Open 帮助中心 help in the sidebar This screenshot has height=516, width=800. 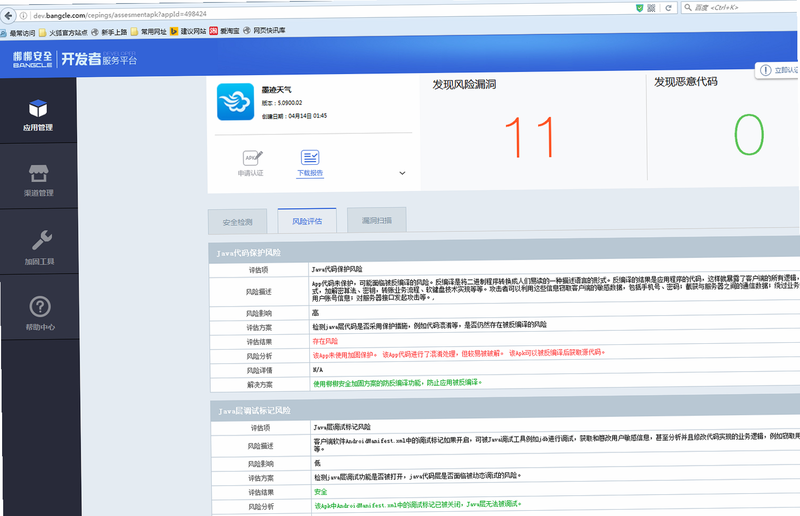40,313
